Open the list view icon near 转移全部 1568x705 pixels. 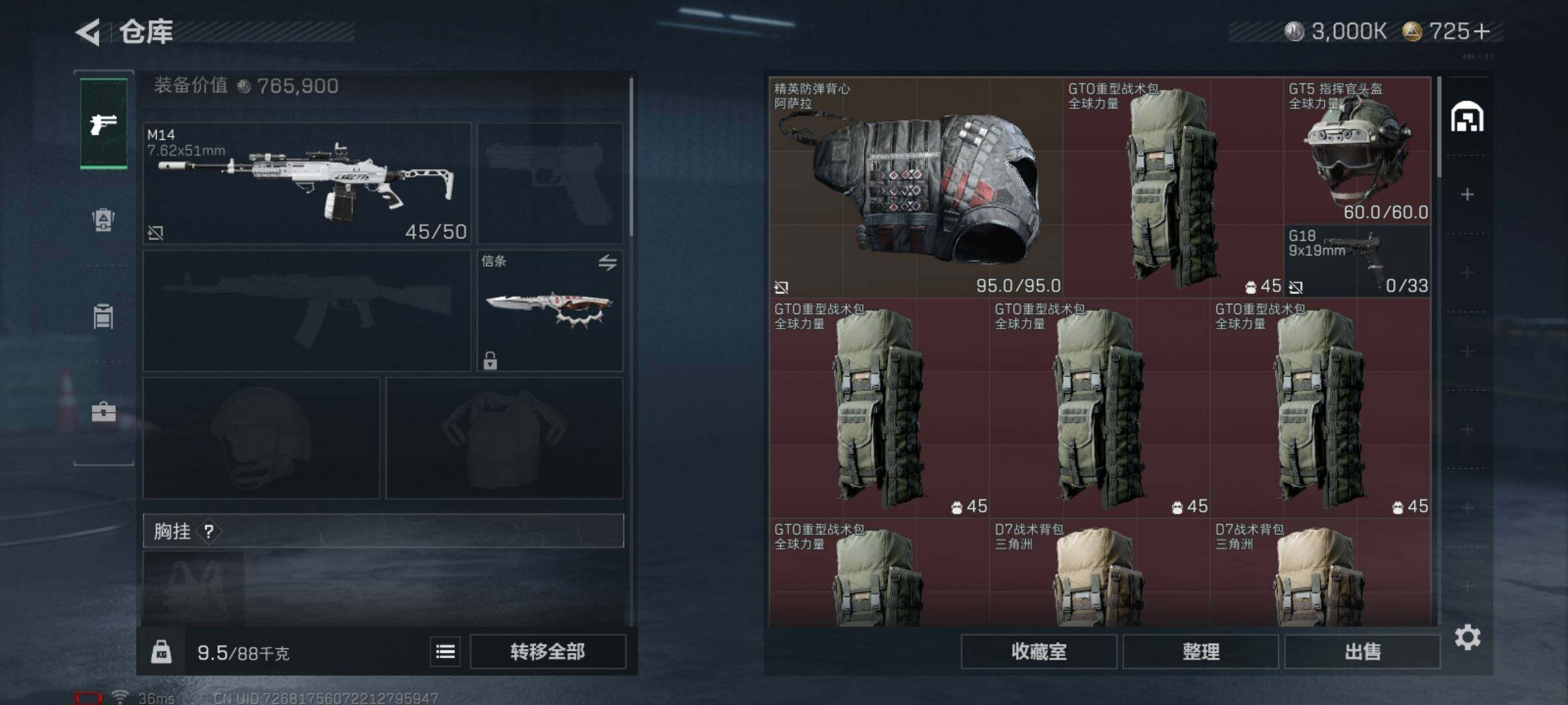[x=445, y=651]
